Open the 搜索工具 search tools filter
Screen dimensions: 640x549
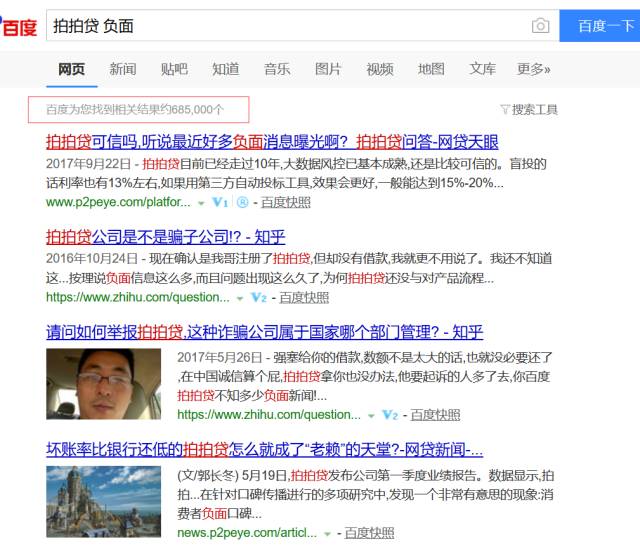pyautogui.click(x=529, y=109)
